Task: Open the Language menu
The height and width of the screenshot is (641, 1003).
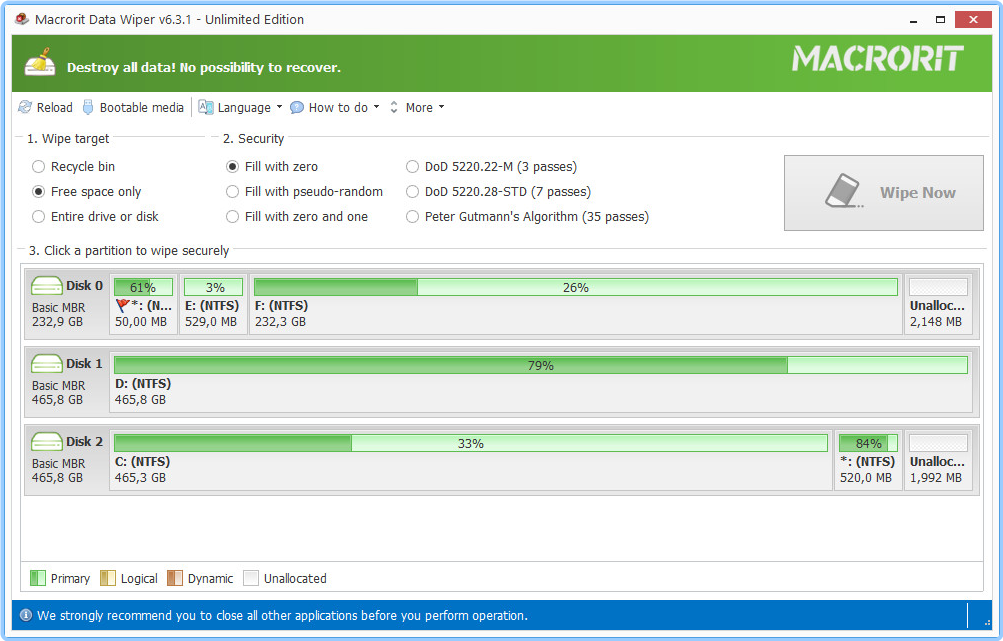Action: (240, 107)
